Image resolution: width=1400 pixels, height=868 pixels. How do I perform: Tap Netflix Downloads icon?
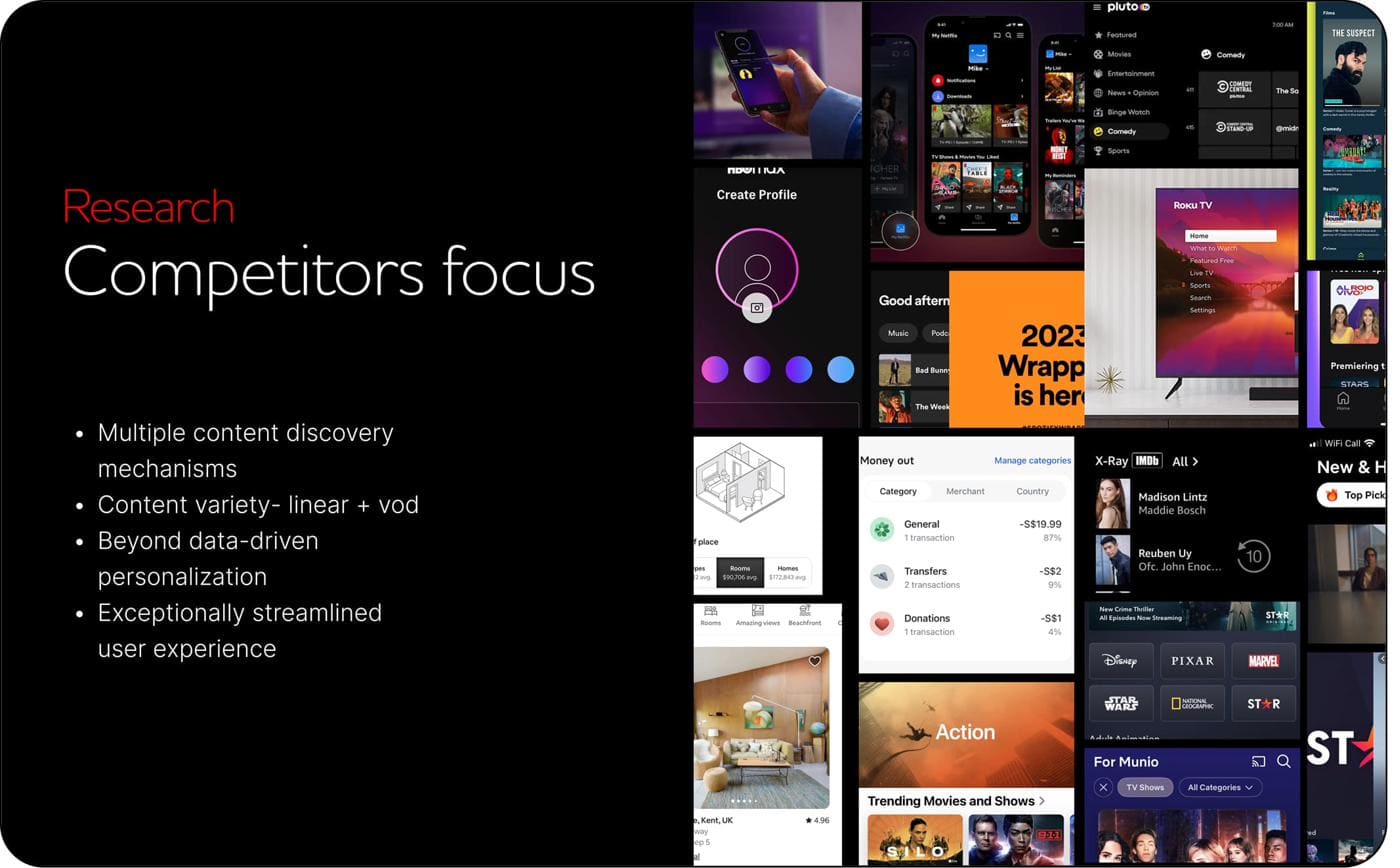938,96
